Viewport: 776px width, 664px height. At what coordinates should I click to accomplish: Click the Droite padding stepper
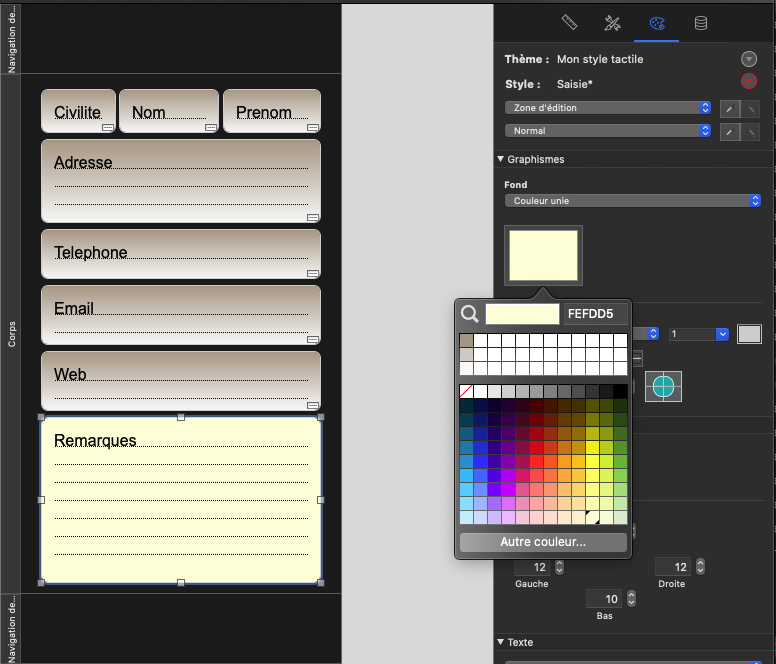(700, 567)
